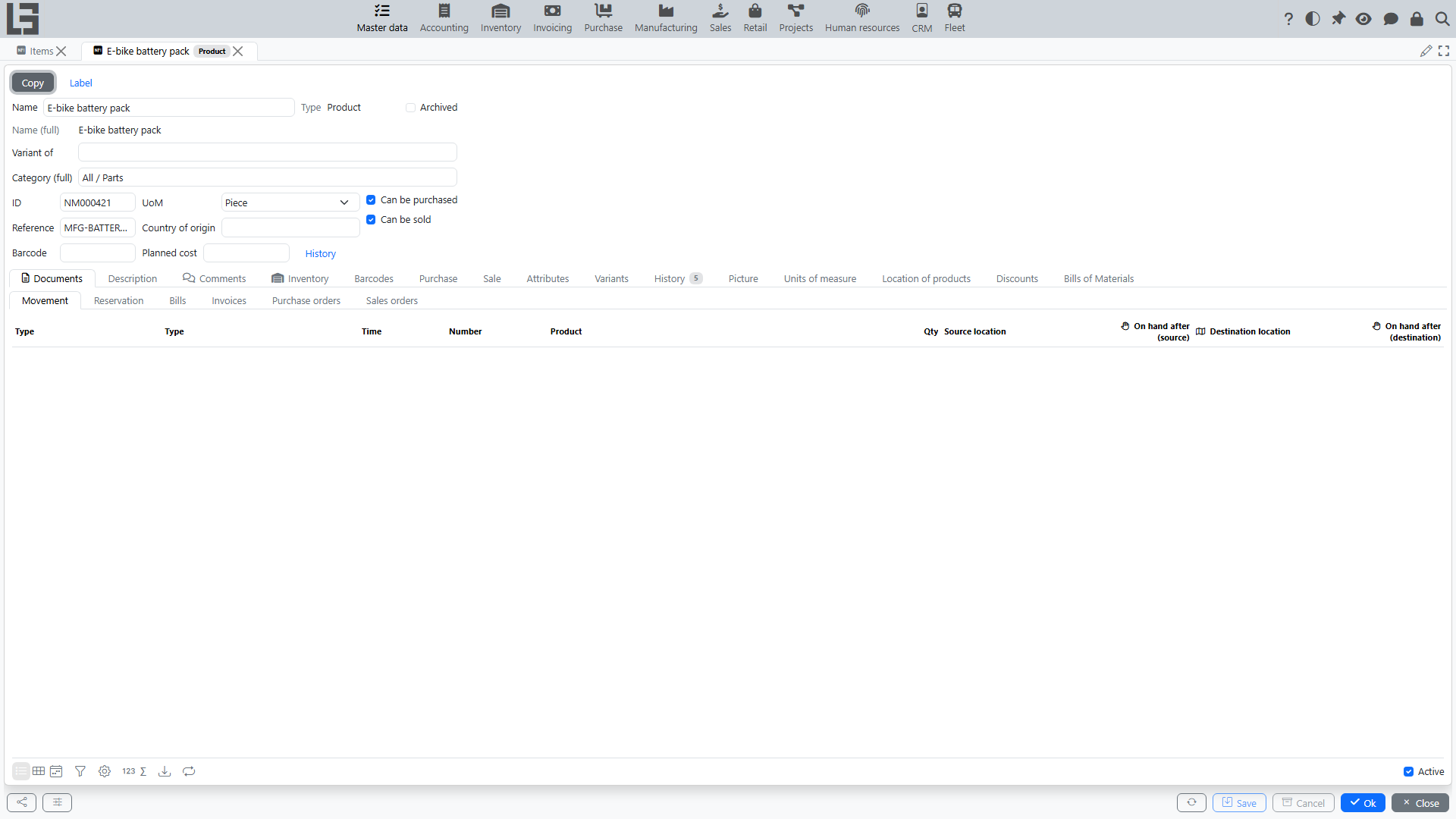The width and height of the screenshot is (1456, 819).
Task: Open the CRM module
Action: 922,18
